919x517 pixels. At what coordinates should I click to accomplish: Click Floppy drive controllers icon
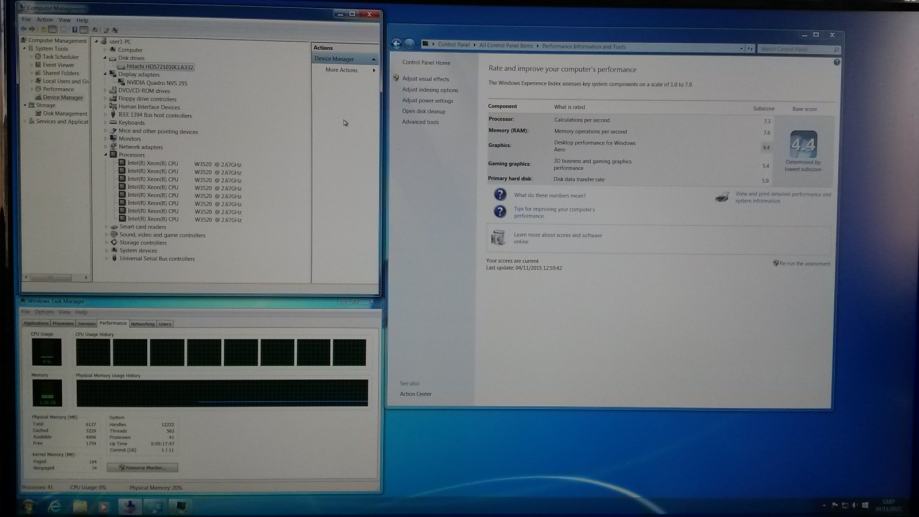[x=114, y=98]
